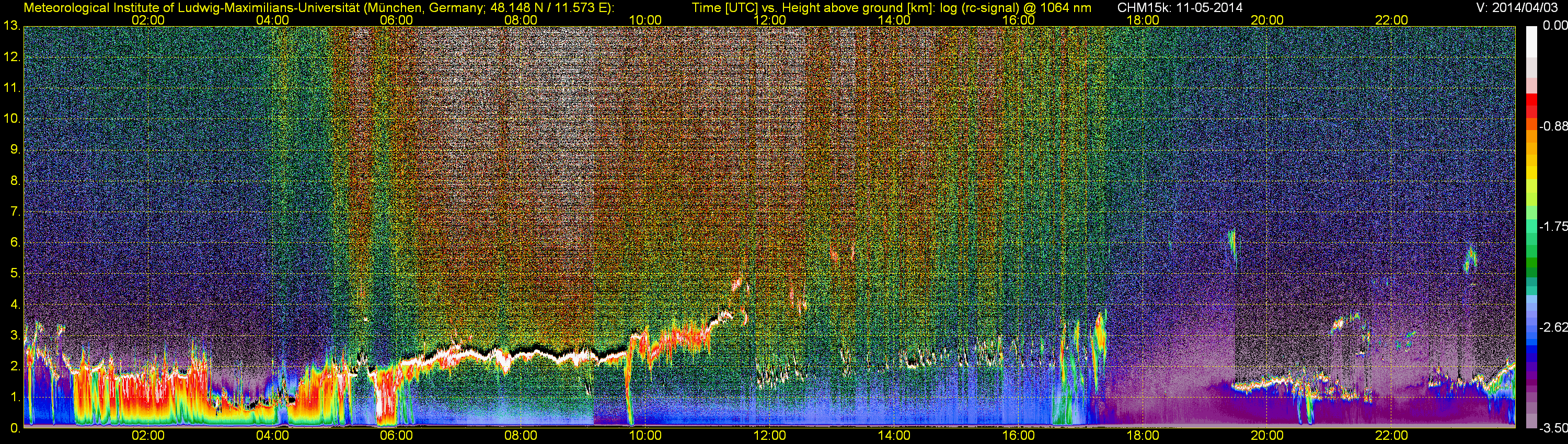This screenshot has width=1568, height=444.
Task: Click the -0.88 colorbar value
Action: click(x=1553, y=126)
